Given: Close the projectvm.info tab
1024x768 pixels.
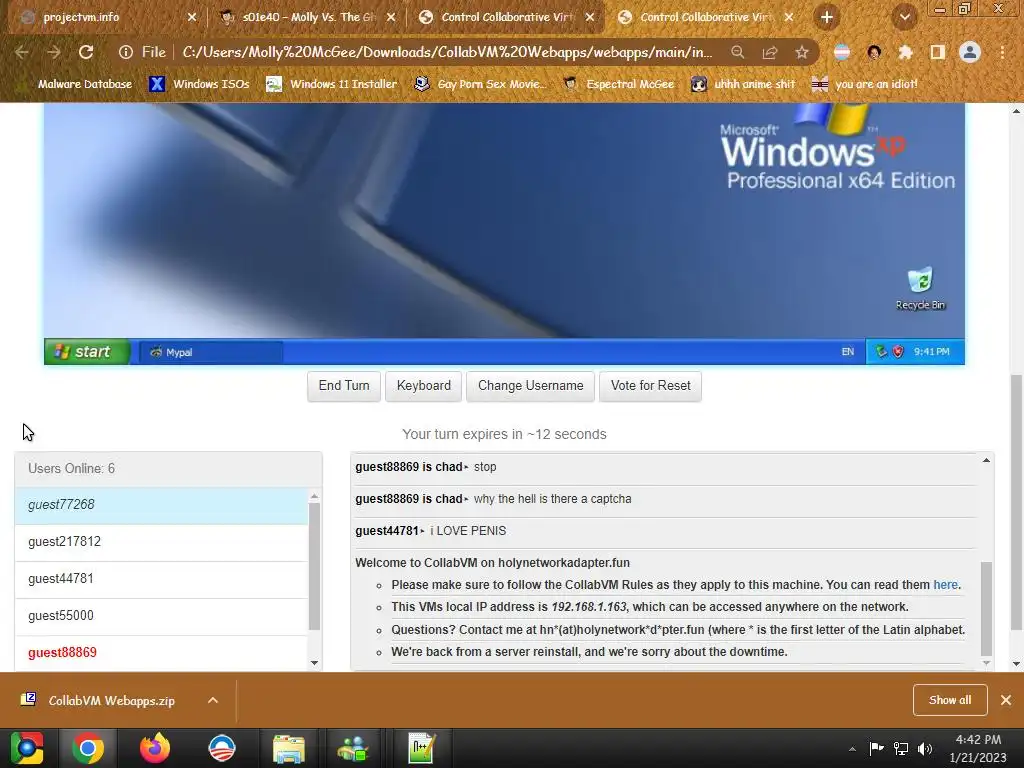Looking at the screenshot, I should 191,17.
